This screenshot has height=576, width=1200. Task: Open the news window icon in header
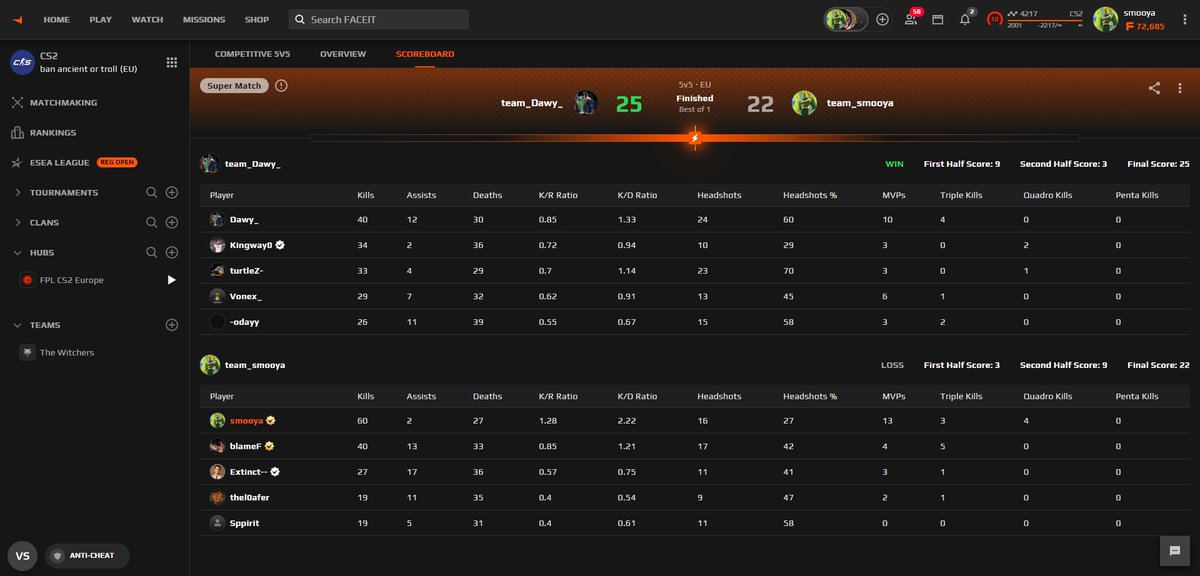pos(938,19)
